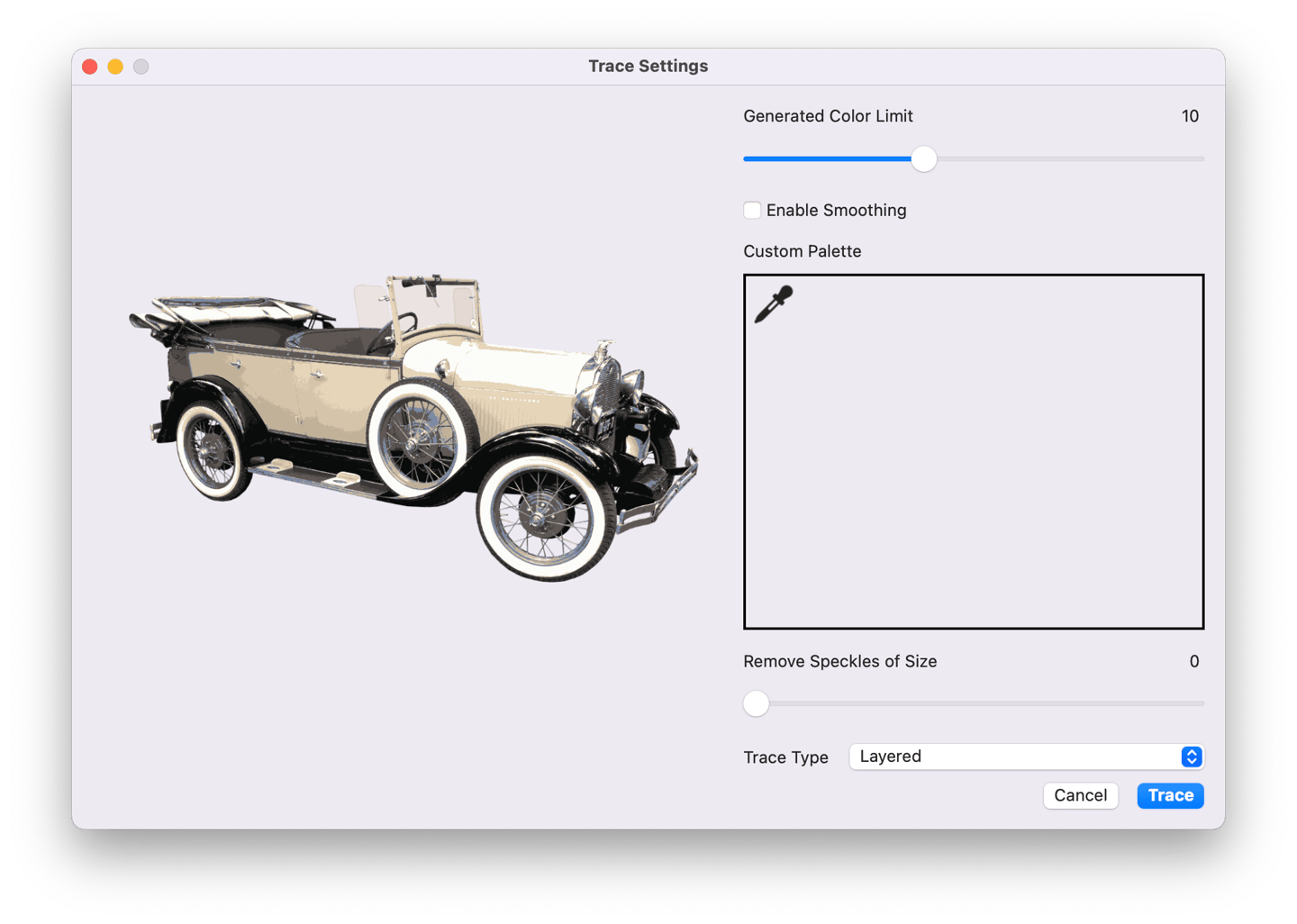Enable the Smoothing checkbox
1297x924 pixels.
[x=752, y=211]
